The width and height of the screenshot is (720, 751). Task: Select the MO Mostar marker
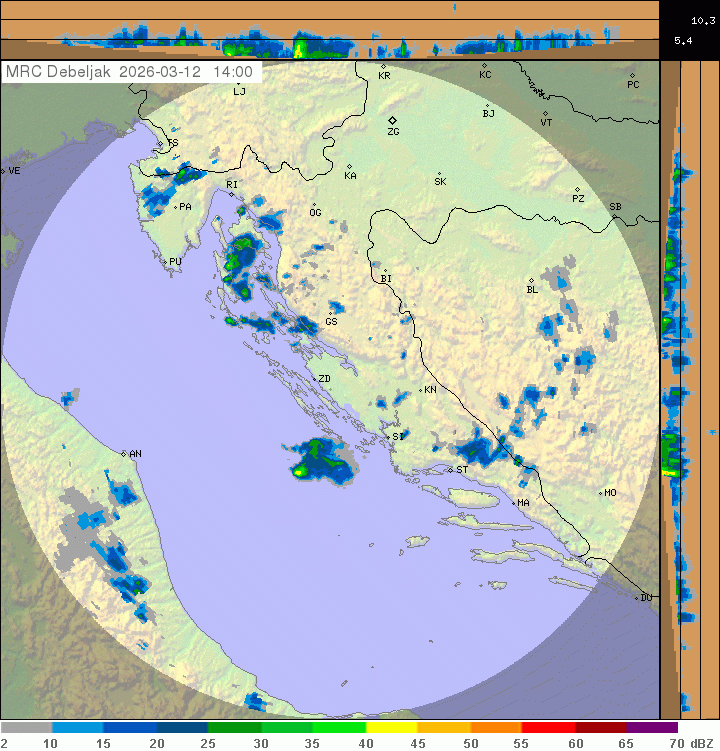coord(600,493)
